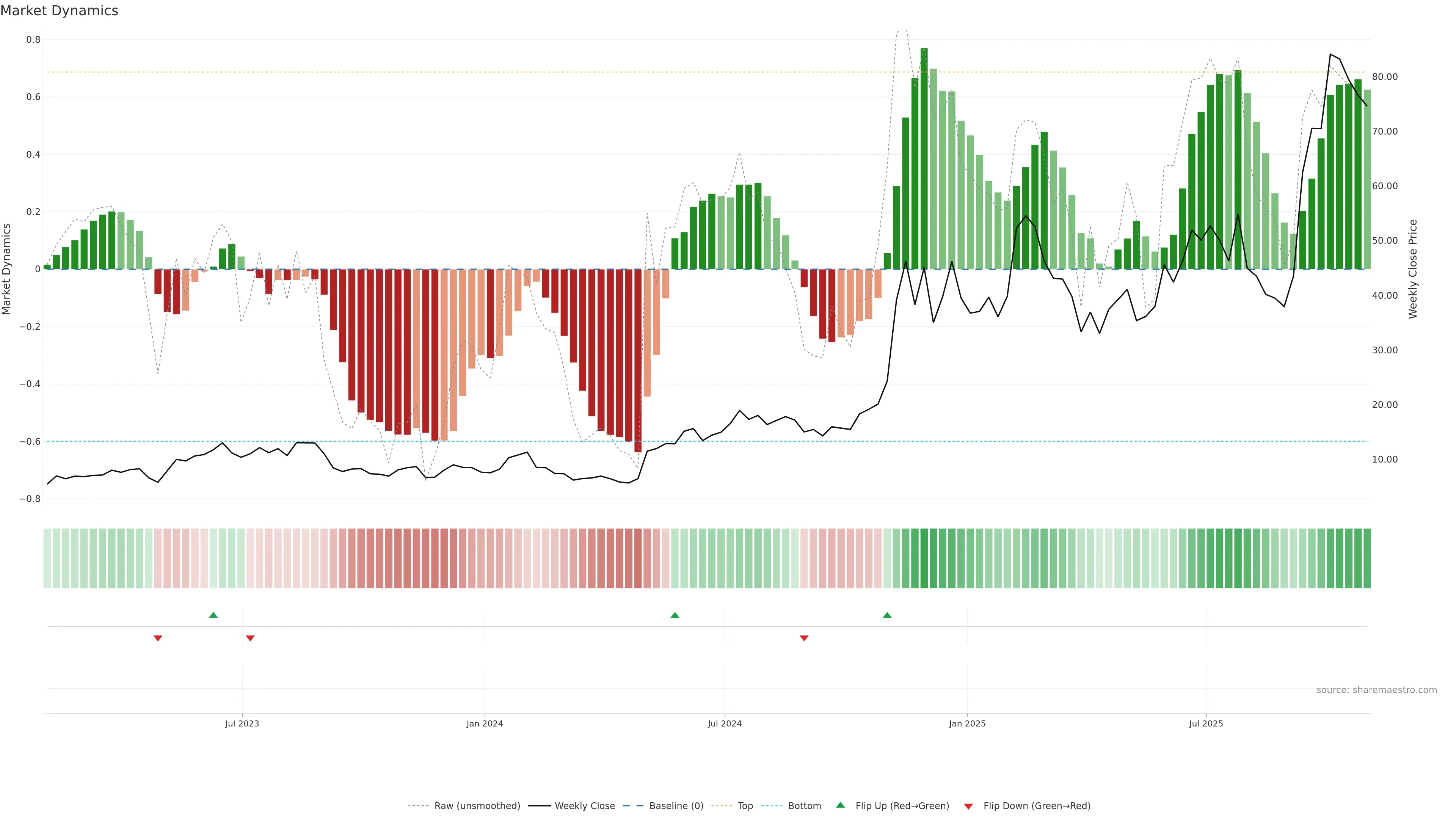Click the red Flip Down legend triangle
Screen dimensions: 1456x819
pos(968,806)
